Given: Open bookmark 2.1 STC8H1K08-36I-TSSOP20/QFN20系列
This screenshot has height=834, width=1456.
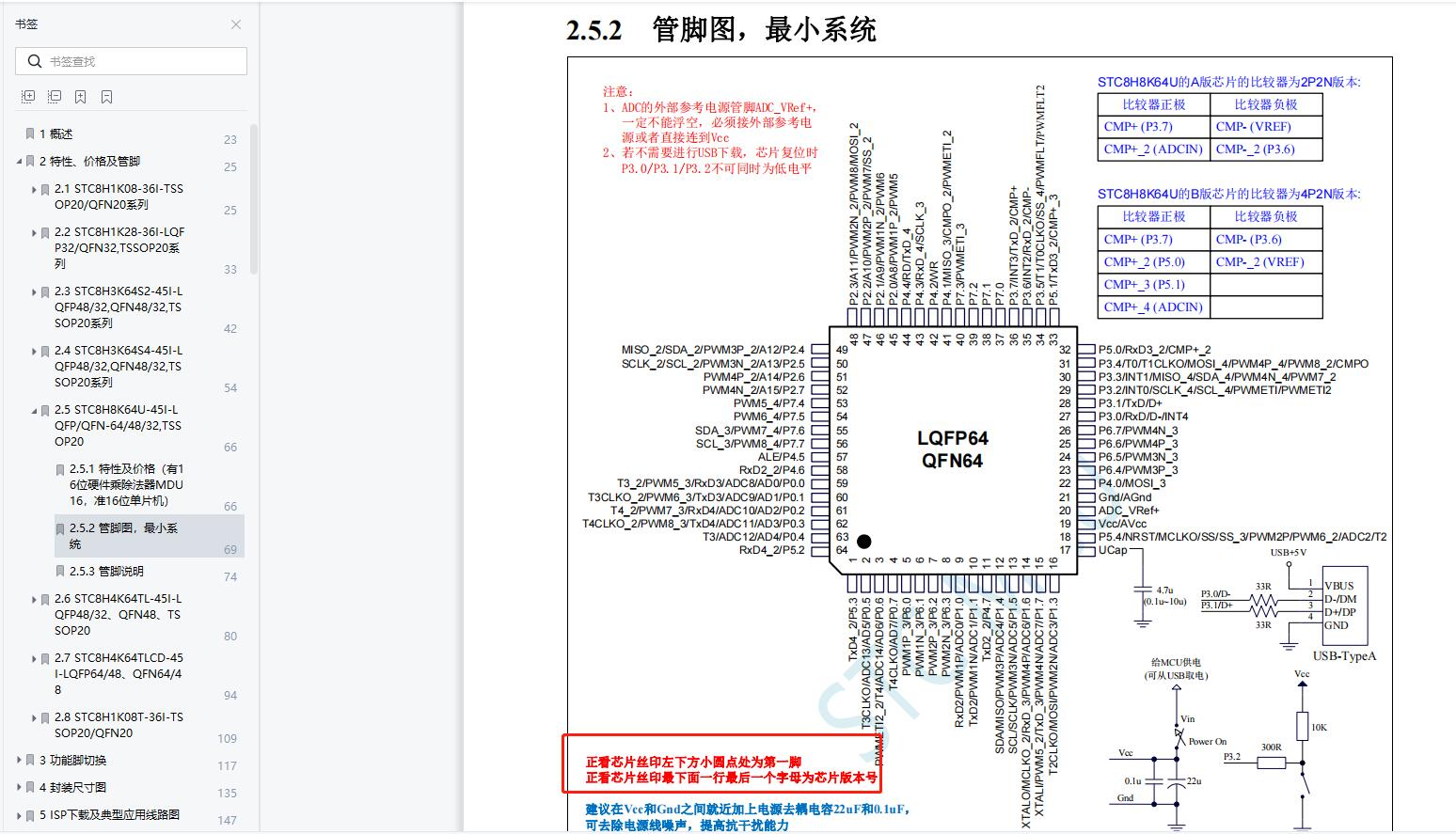Looking at the screenshot, I should (x=119, y=197).
